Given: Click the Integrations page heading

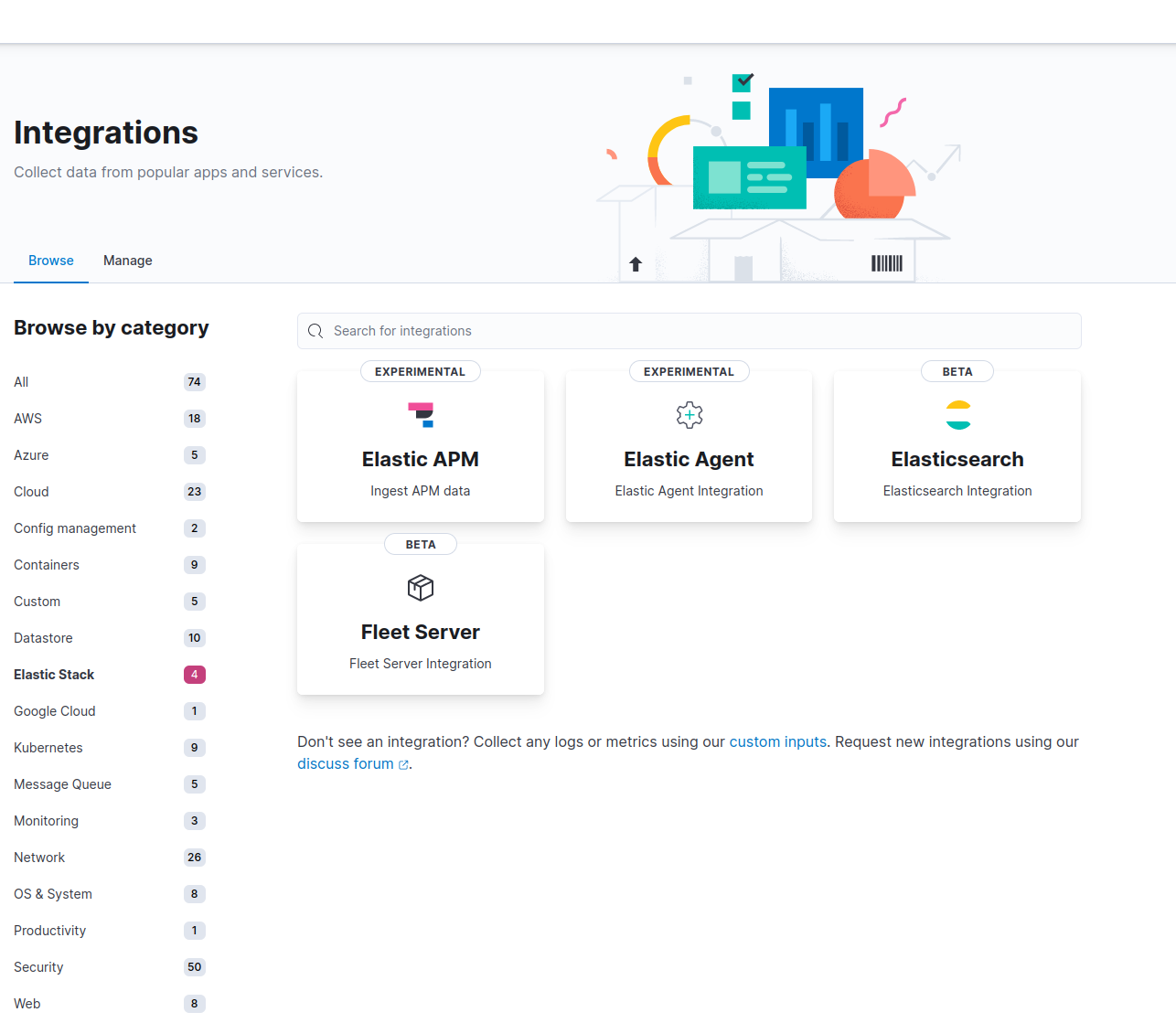Looking at the screenshot, I should (x=106, y=133).
